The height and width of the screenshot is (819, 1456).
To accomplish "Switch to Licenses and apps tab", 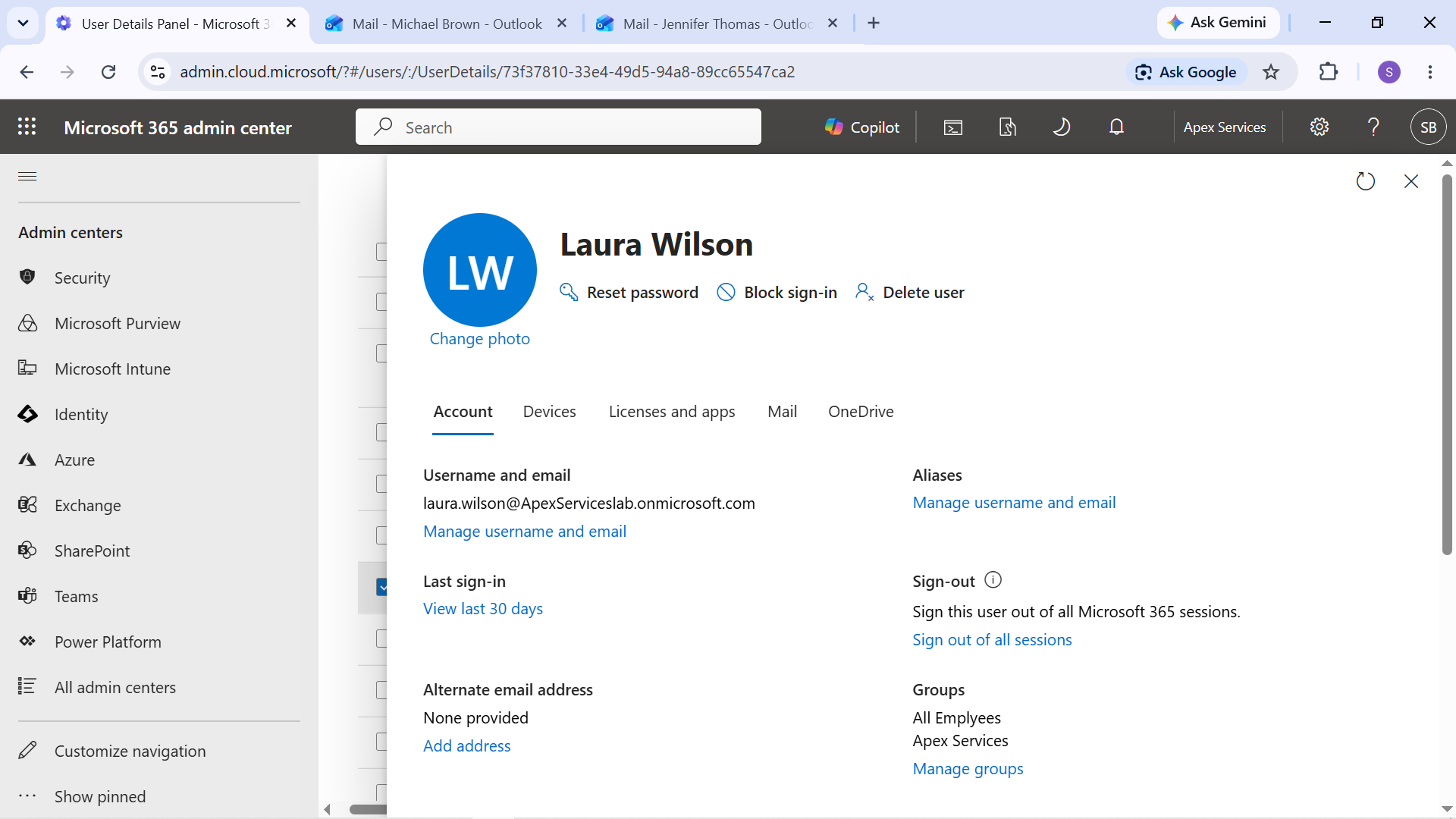I will pos(672,412).
